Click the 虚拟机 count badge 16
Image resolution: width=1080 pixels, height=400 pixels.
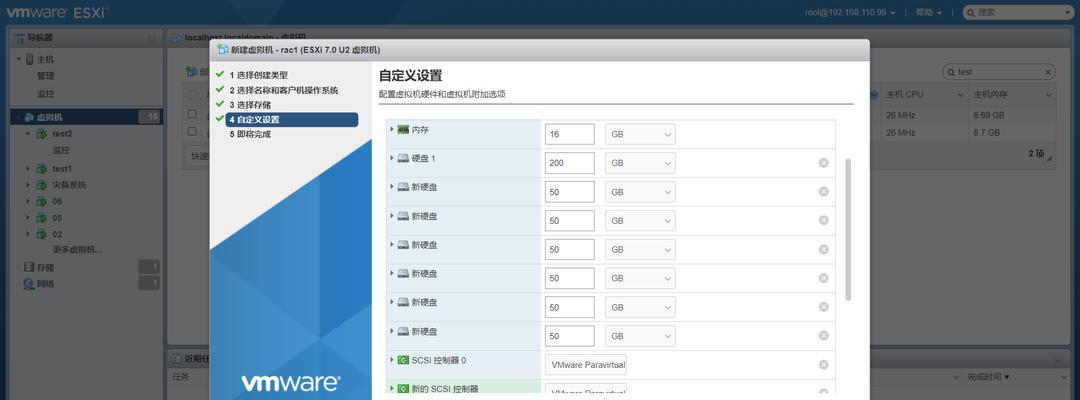point(149,117)
